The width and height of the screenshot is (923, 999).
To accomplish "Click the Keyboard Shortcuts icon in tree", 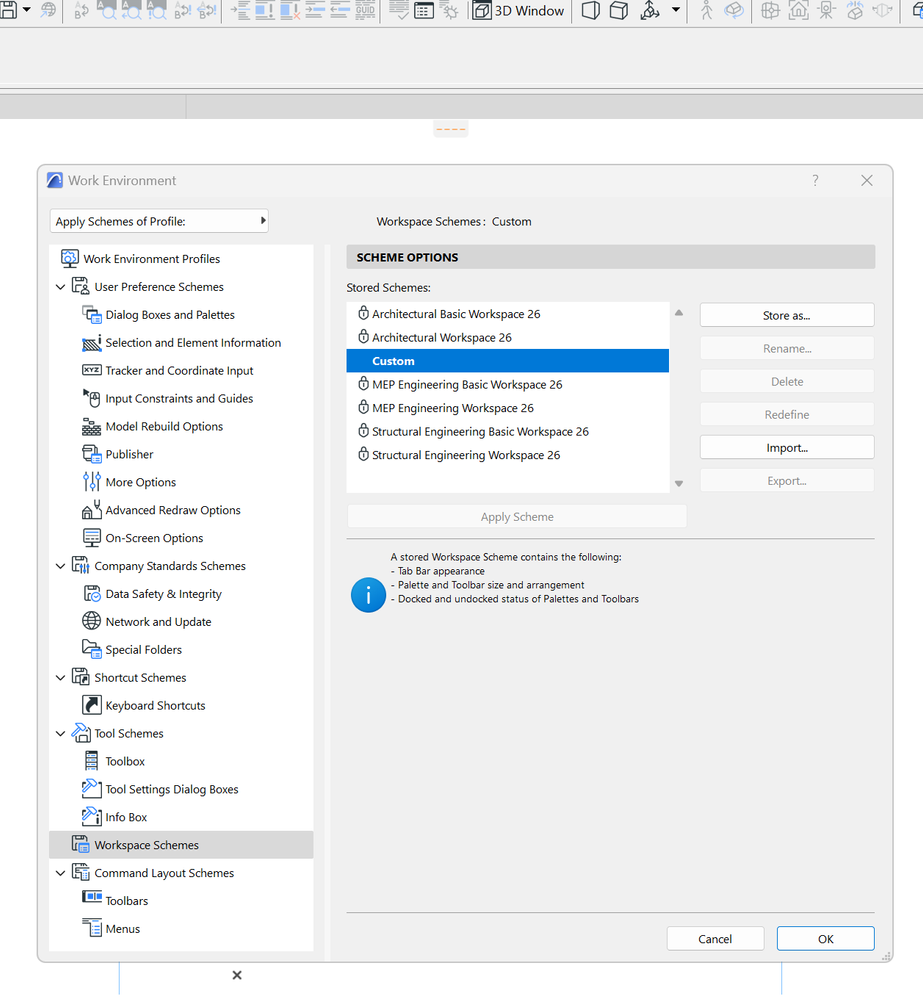I will tap(92, 705).
